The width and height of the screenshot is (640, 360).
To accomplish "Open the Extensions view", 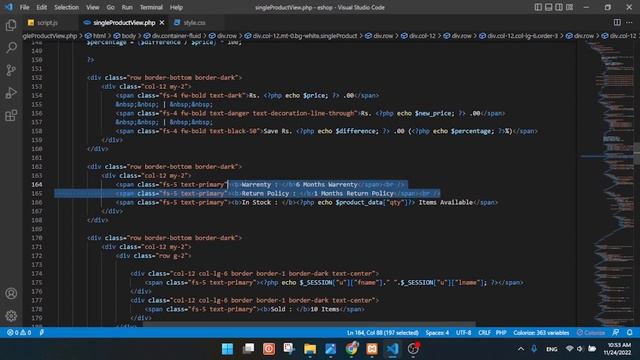I will (x=11, y=116).
